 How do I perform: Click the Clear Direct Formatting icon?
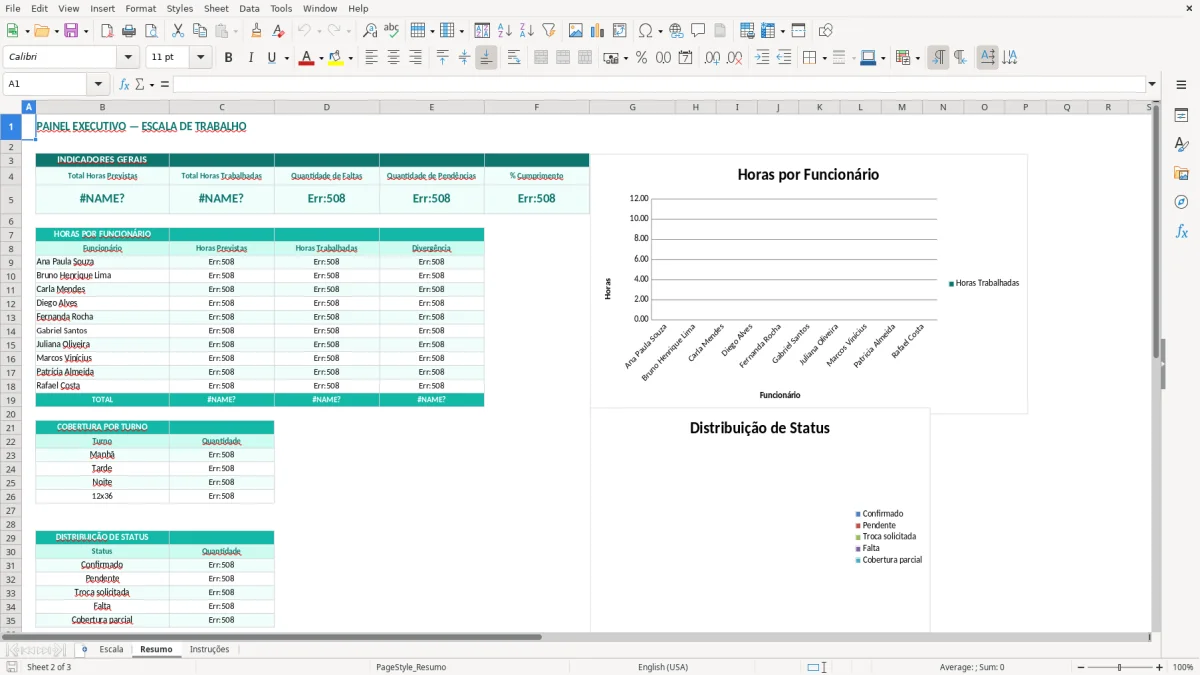tap(278, 31)
